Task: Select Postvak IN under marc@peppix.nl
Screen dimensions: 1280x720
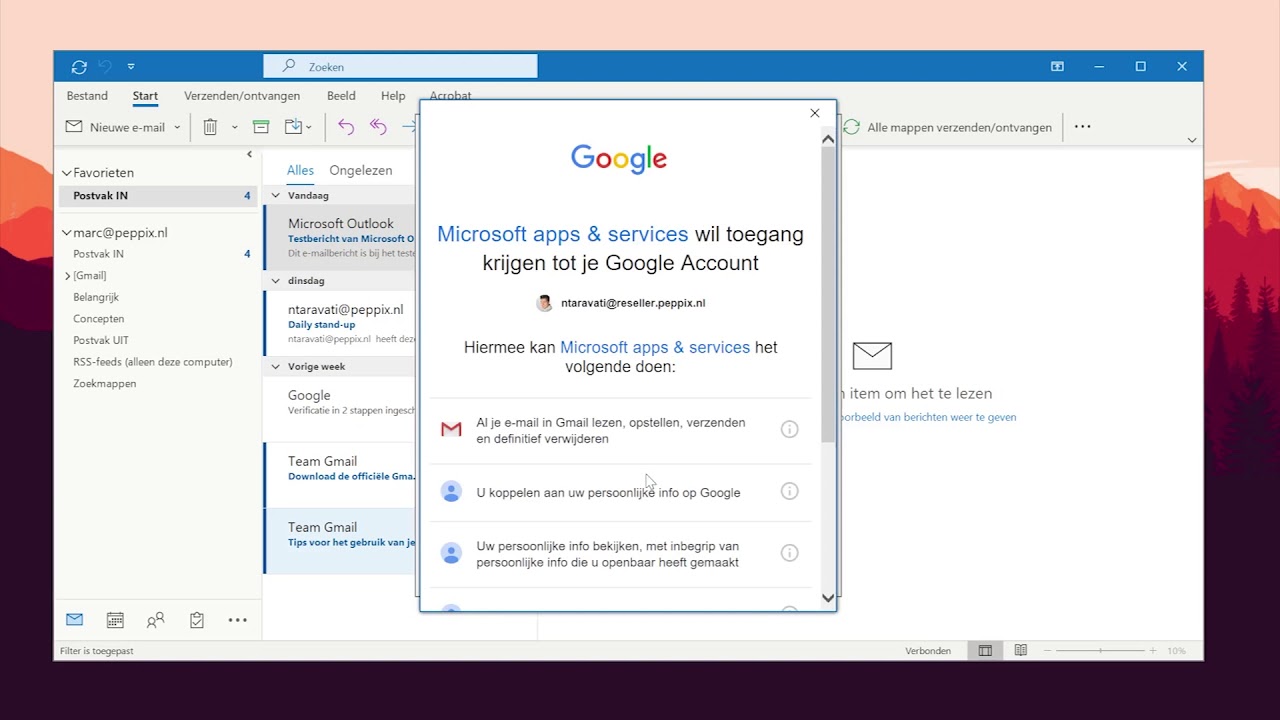Action: 158,254
